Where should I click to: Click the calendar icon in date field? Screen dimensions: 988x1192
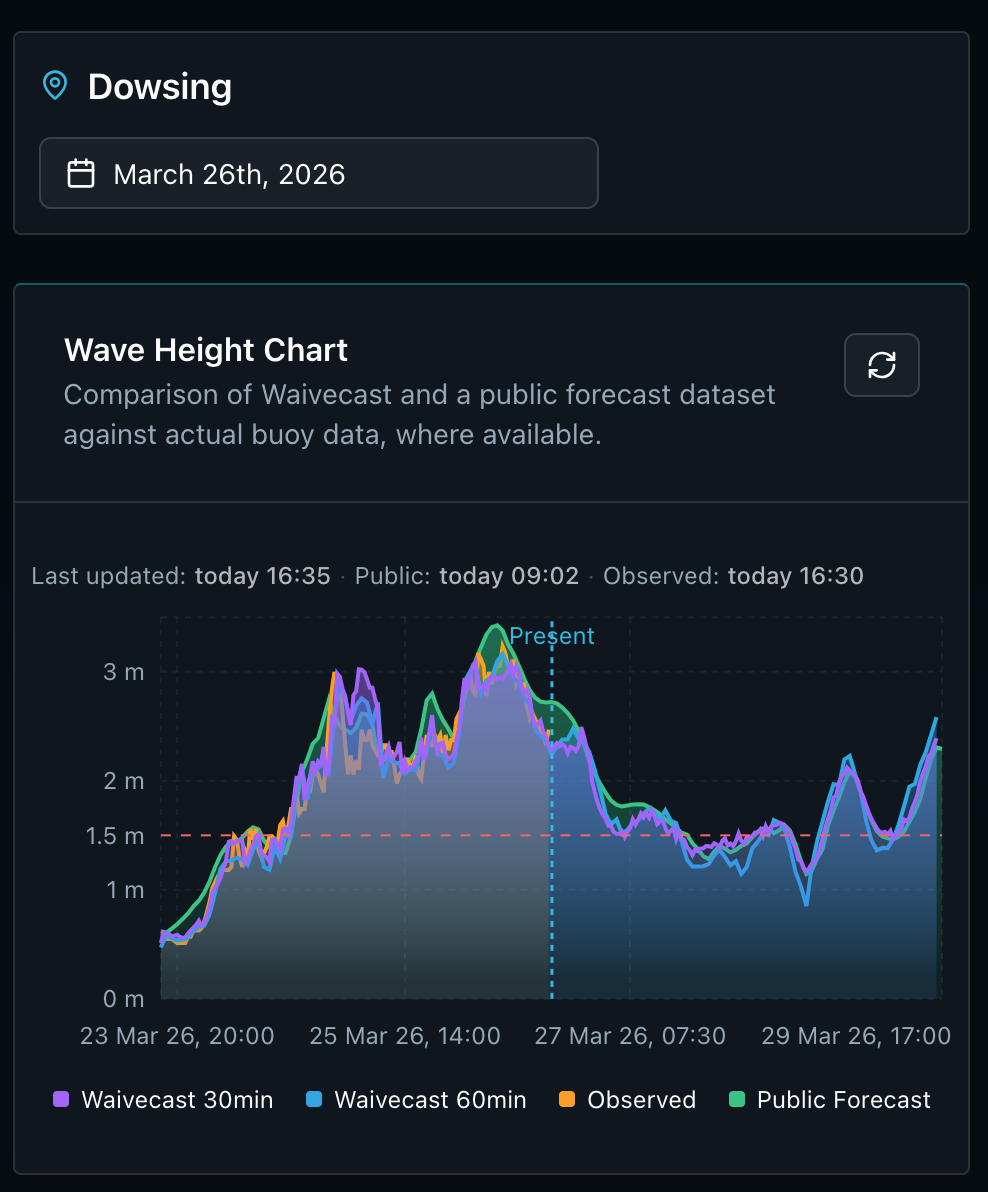point(81,173)
